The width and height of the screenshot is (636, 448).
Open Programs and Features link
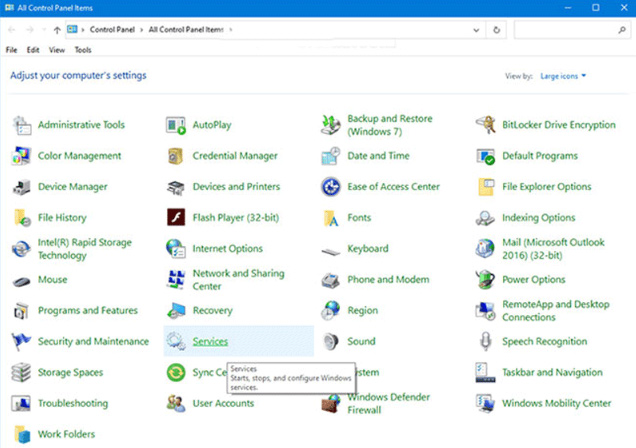(88, 311)
